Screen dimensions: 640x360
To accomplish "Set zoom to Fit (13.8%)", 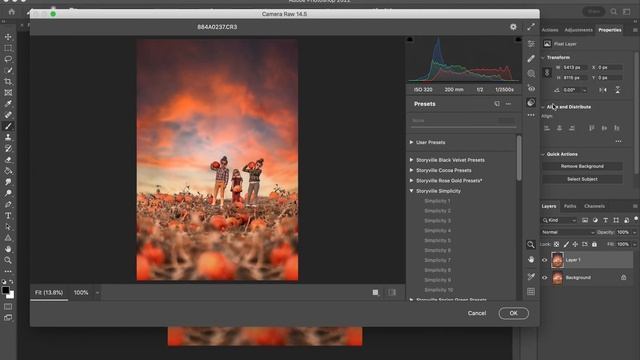I will click(49, 293).
